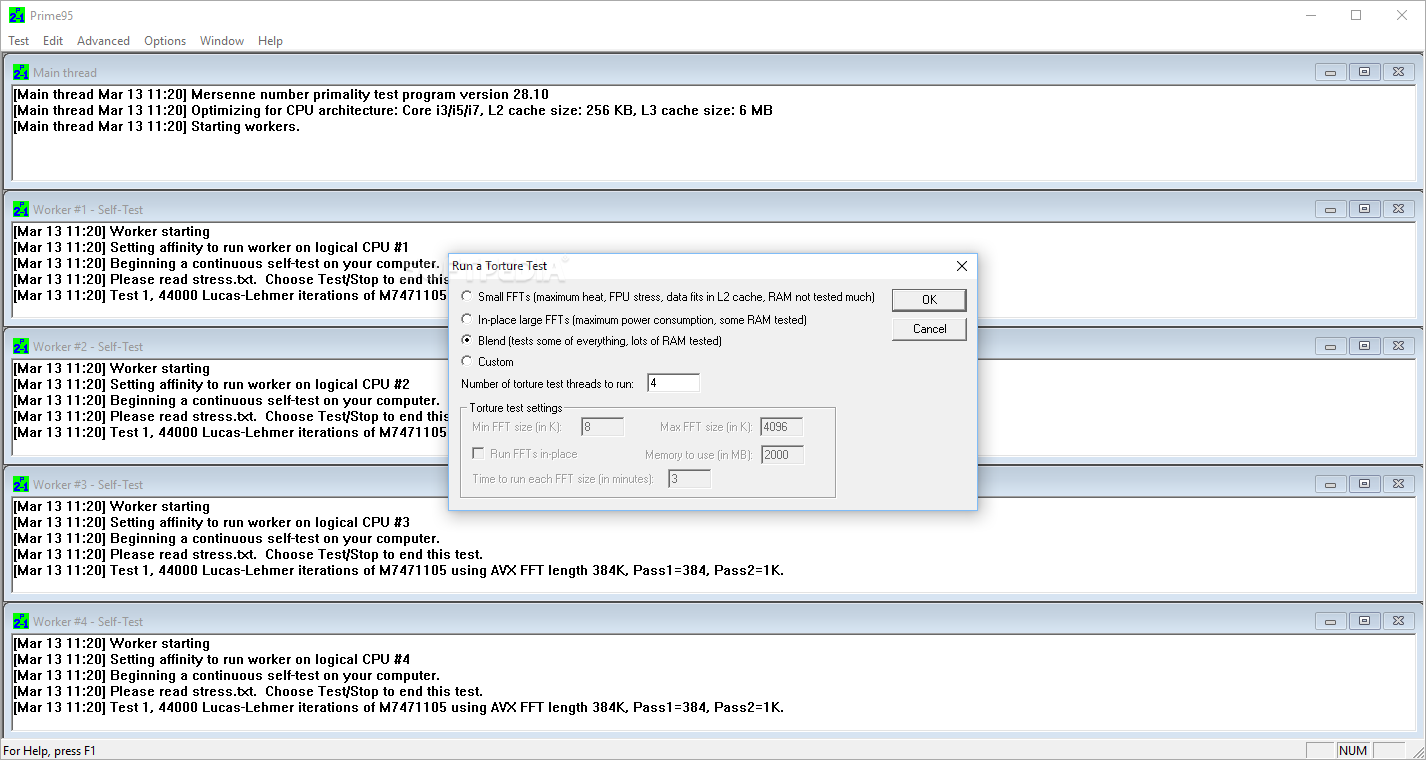Maximize the Worker #4 child window

1364,621
